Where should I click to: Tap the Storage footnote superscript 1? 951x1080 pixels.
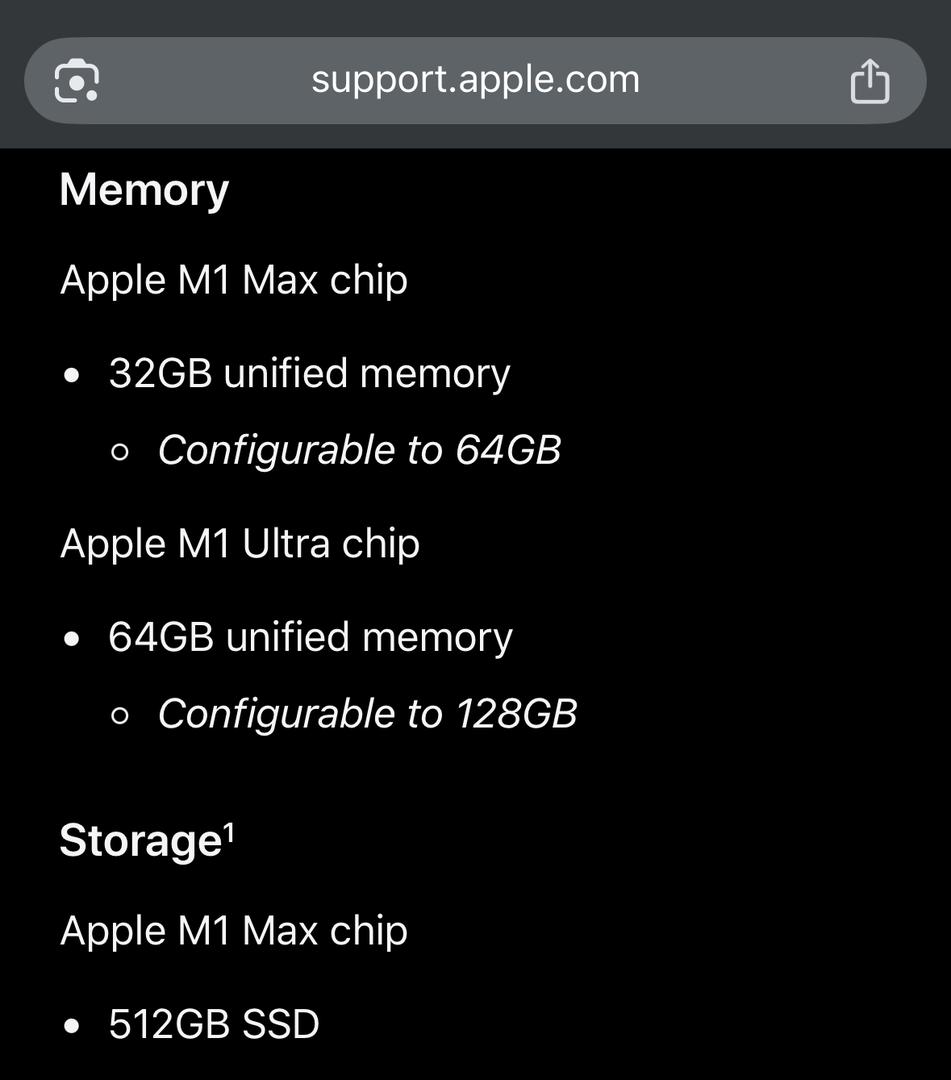tap(229, 832)
